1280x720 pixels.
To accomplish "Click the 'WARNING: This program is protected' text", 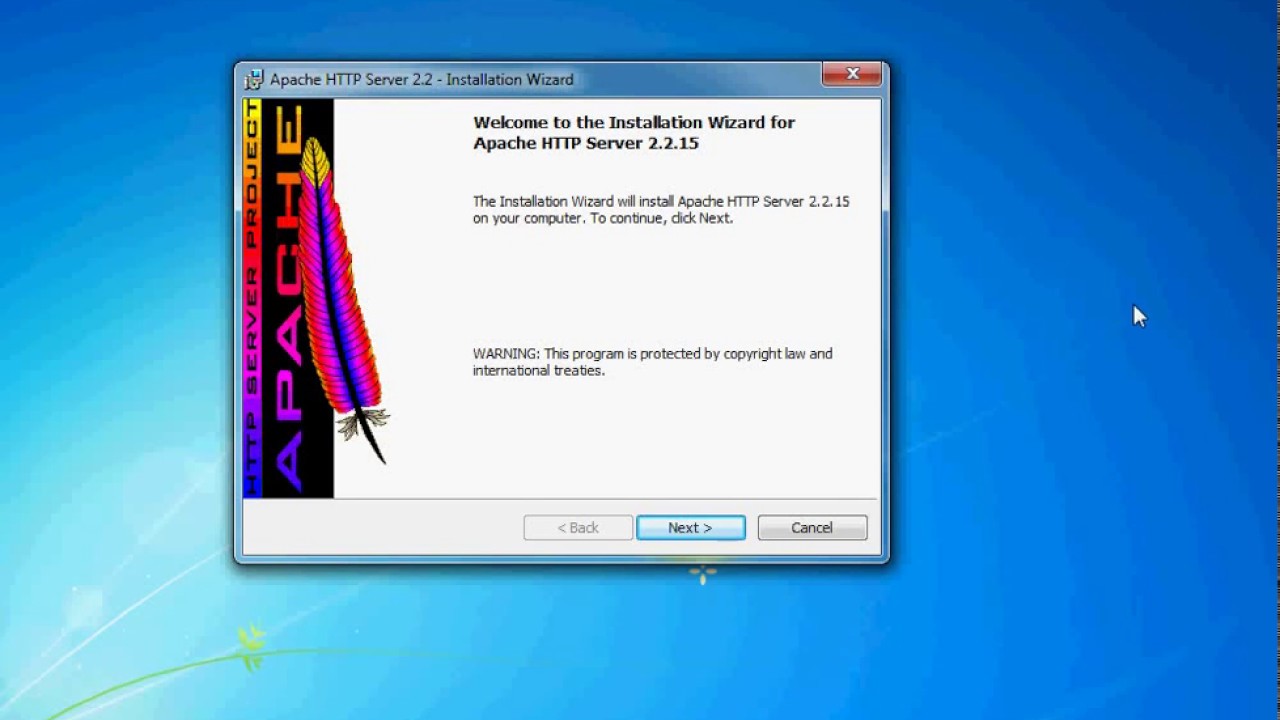I will tap(652, 362).
